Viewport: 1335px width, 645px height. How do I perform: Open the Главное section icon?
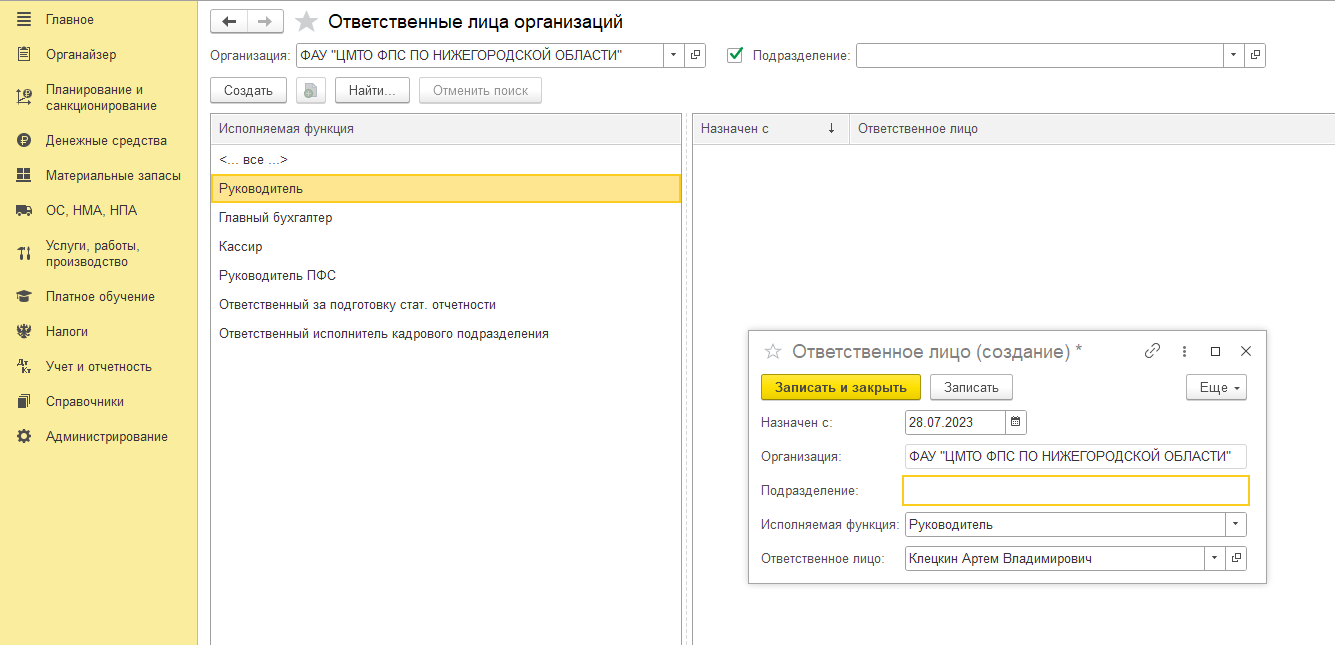[x=24, y=19]
